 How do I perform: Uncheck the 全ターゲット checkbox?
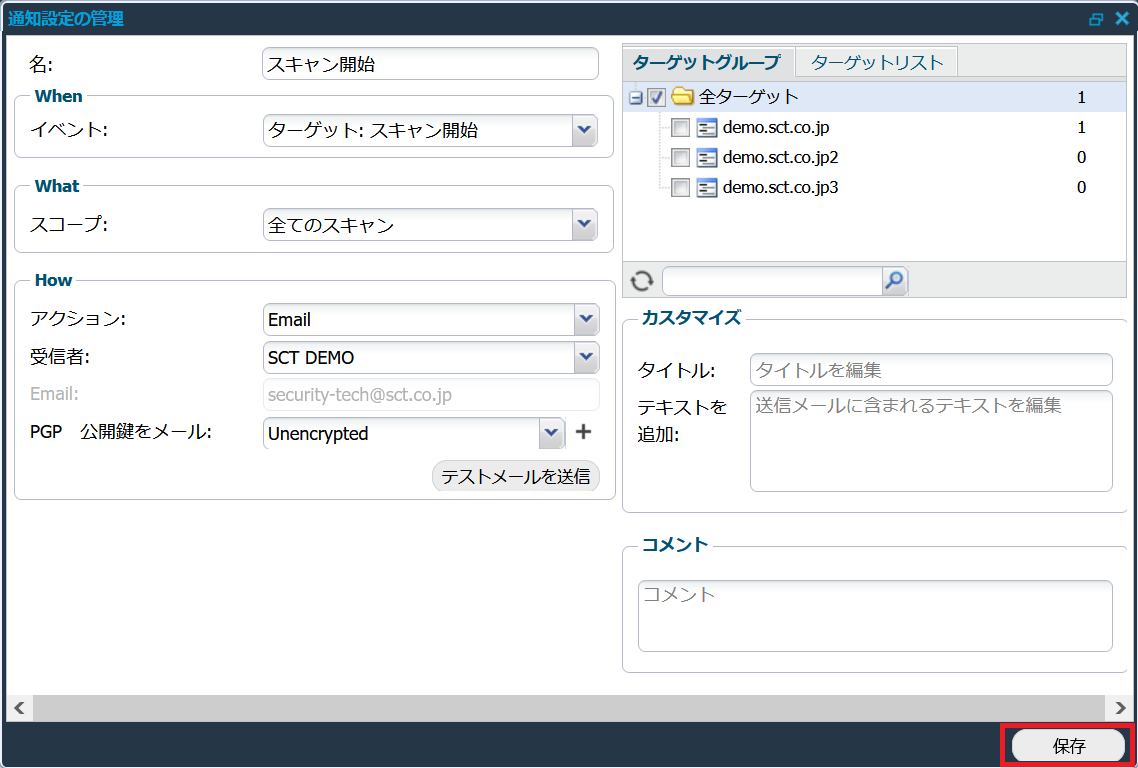tap(656, 97)
